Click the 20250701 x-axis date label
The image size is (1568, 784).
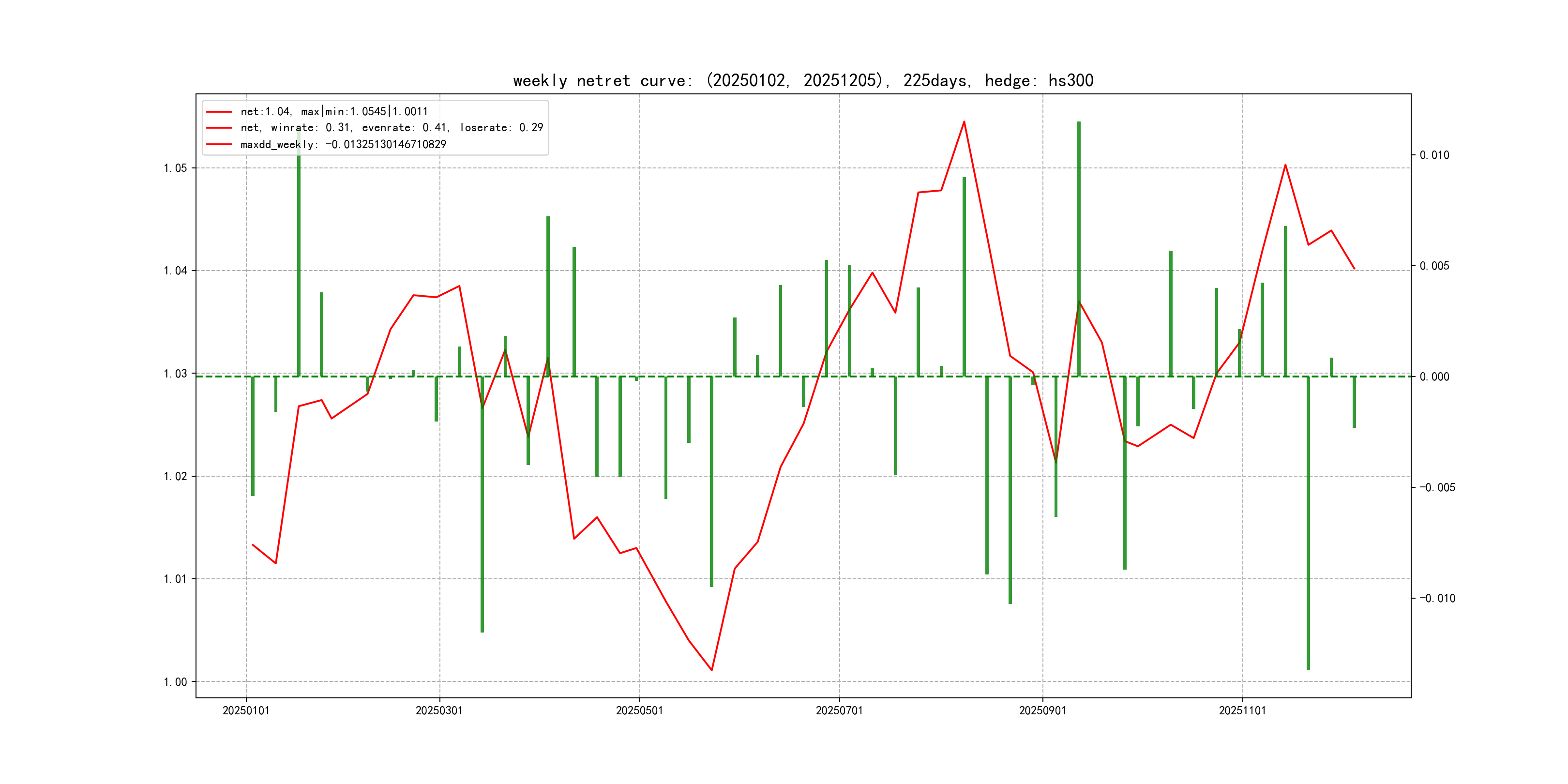click(x=839, y=710)
